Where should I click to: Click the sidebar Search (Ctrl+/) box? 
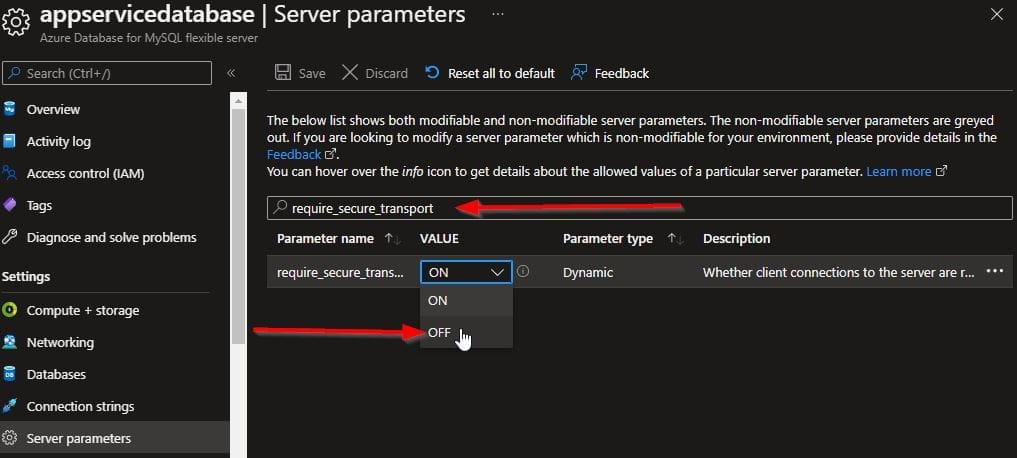pos(107,73)
